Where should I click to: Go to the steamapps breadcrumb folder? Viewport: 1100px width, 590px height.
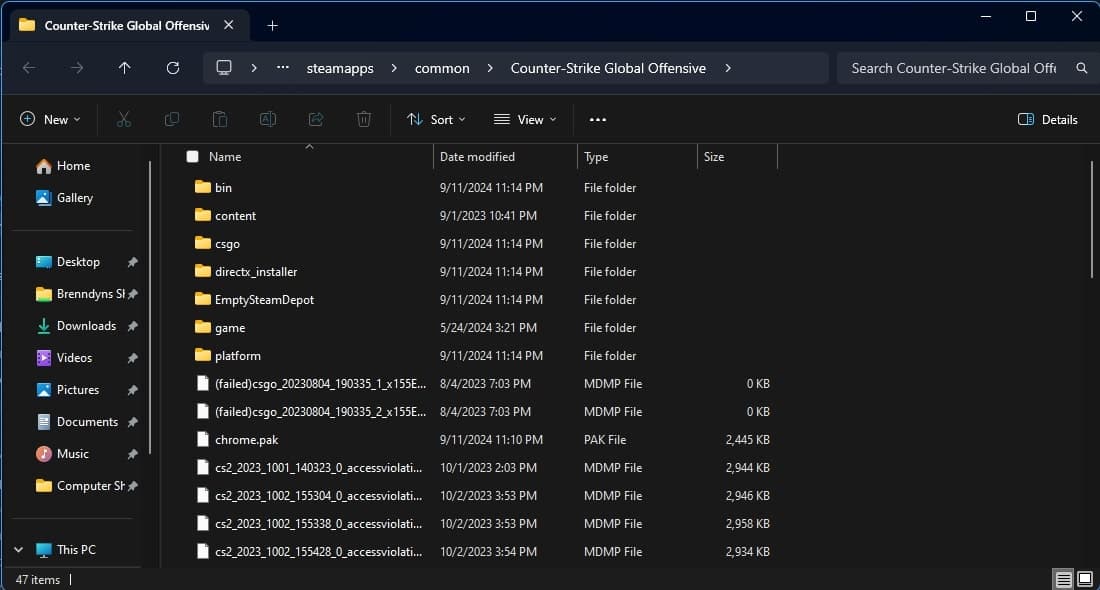click(339, 67)
